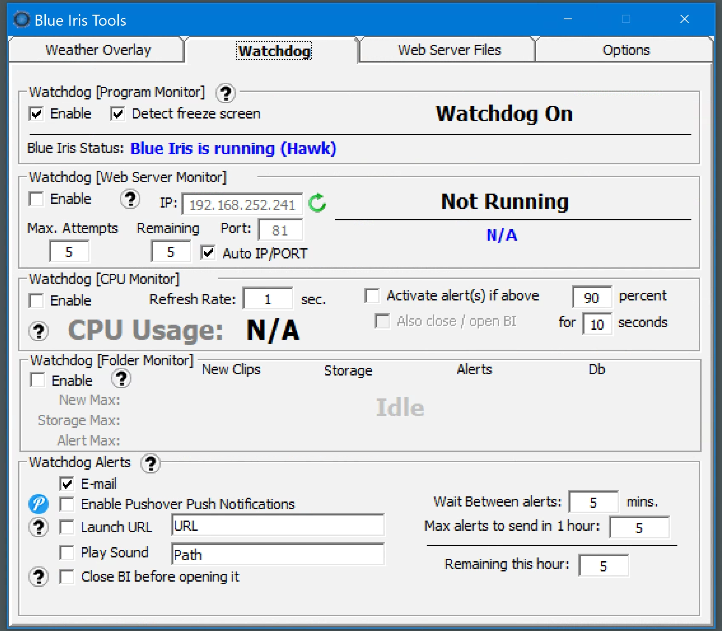
Task: Click the Db column label
Action: [597, 369]
